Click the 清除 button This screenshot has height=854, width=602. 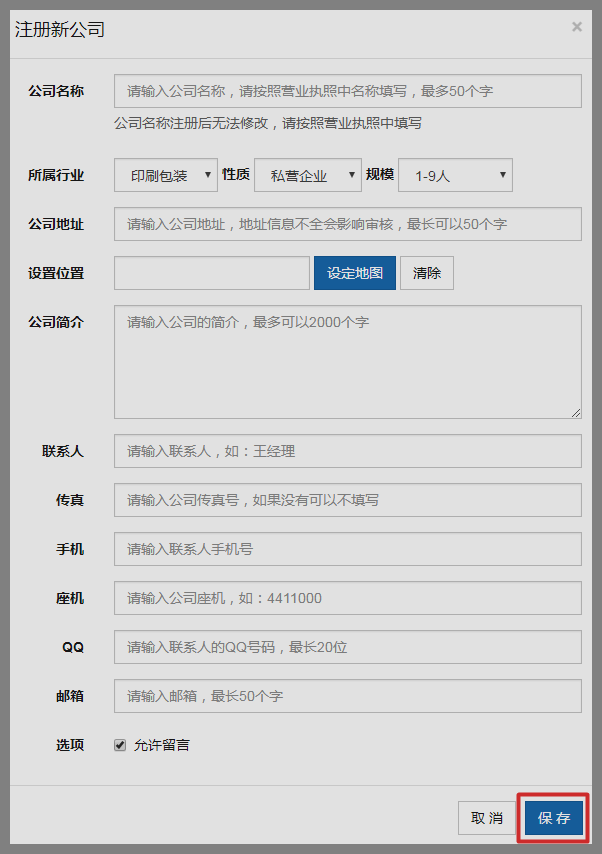(427, 273)
